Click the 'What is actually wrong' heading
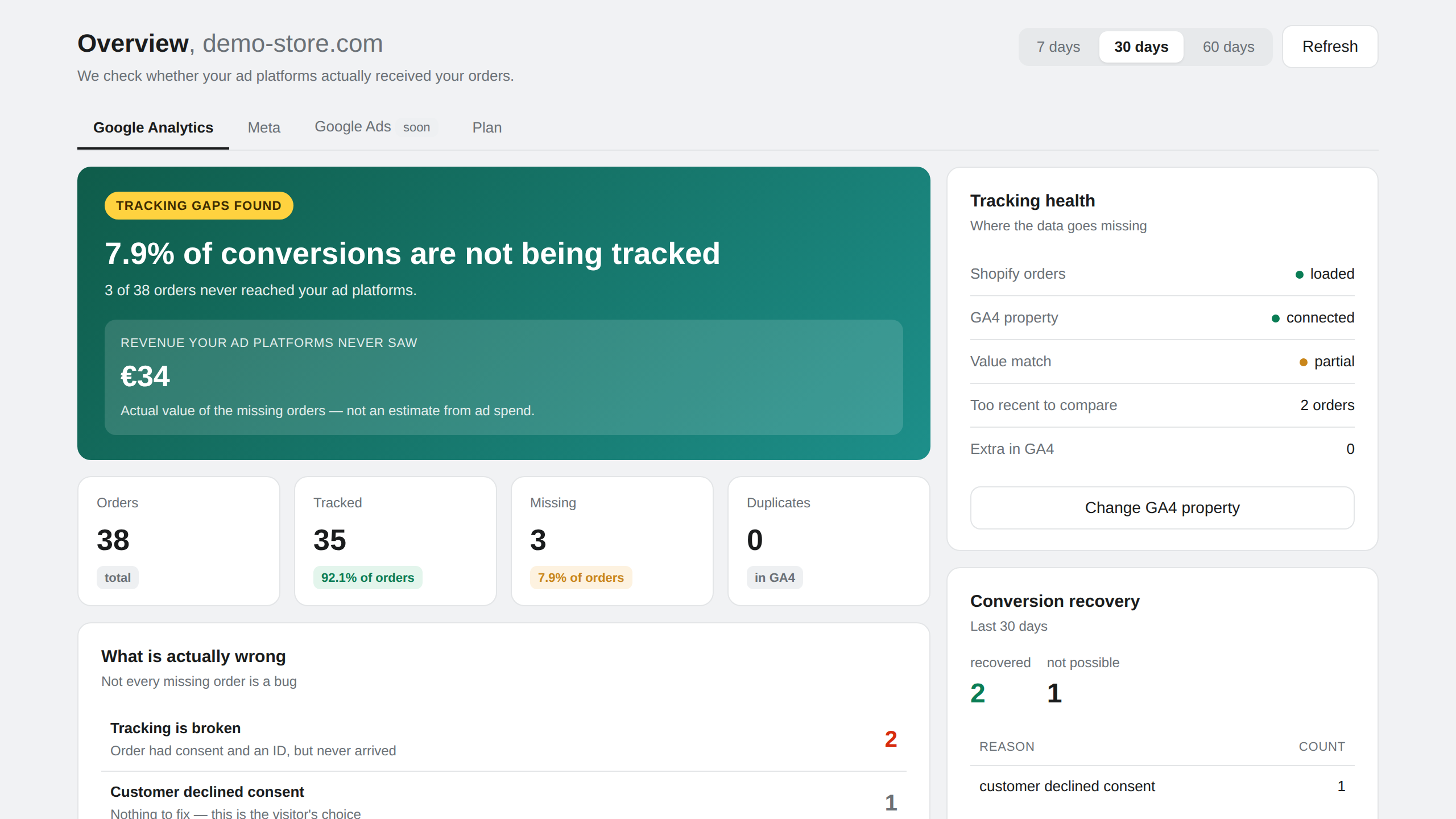The image size is (1456, 819). [x=193, y=656]
